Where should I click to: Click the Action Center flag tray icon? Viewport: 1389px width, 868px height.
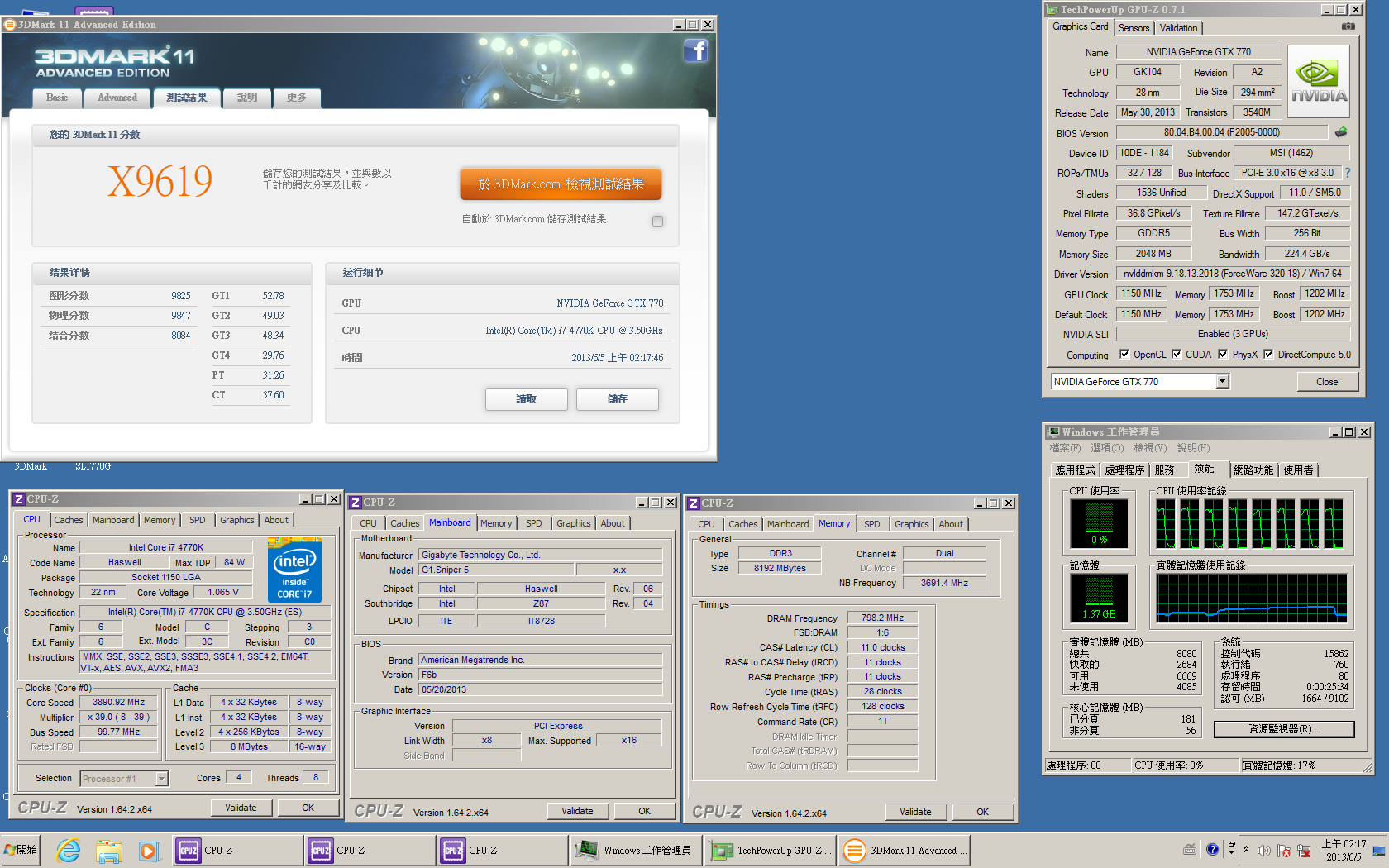pyautogui.click(x=1284, y=850)
